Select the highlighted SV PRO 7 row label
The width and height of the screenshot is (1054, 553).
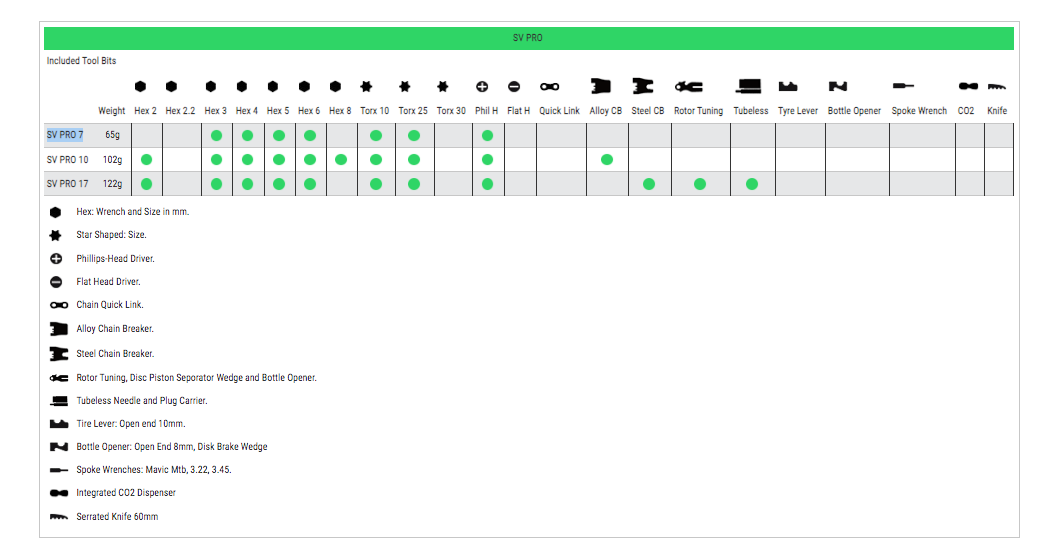pos(65,135)
